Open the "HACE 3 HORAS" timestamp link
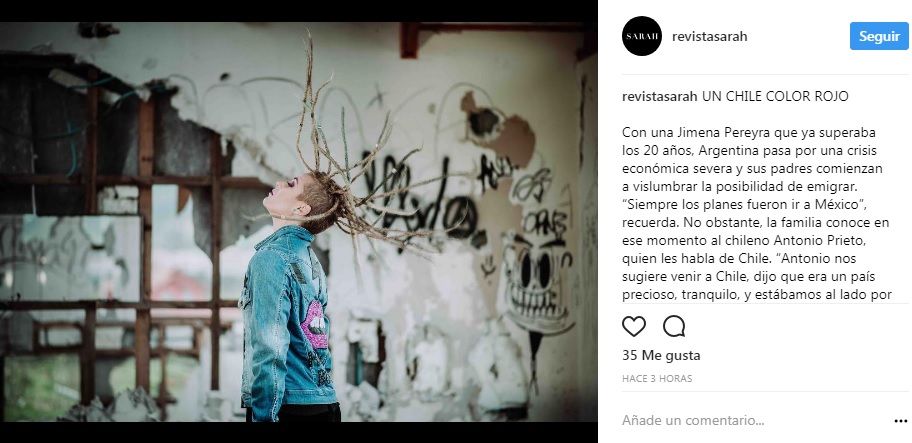 pyautogui.click(x=657, y=379)
